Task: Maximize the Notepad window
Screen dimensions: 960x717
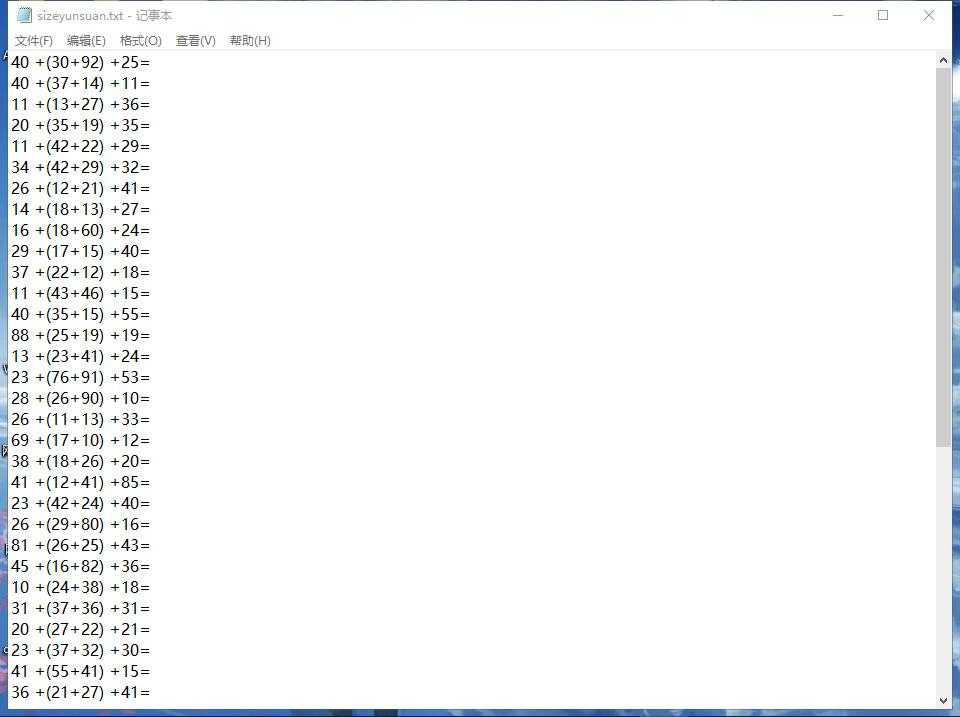Action: [883, 15]
